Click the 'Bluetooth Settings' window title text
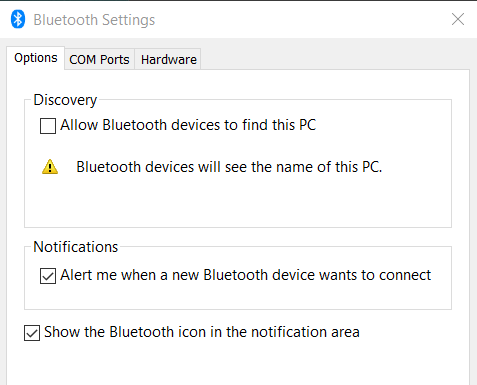The width and height of the screenshot is (477, 385). pos(94,20)
